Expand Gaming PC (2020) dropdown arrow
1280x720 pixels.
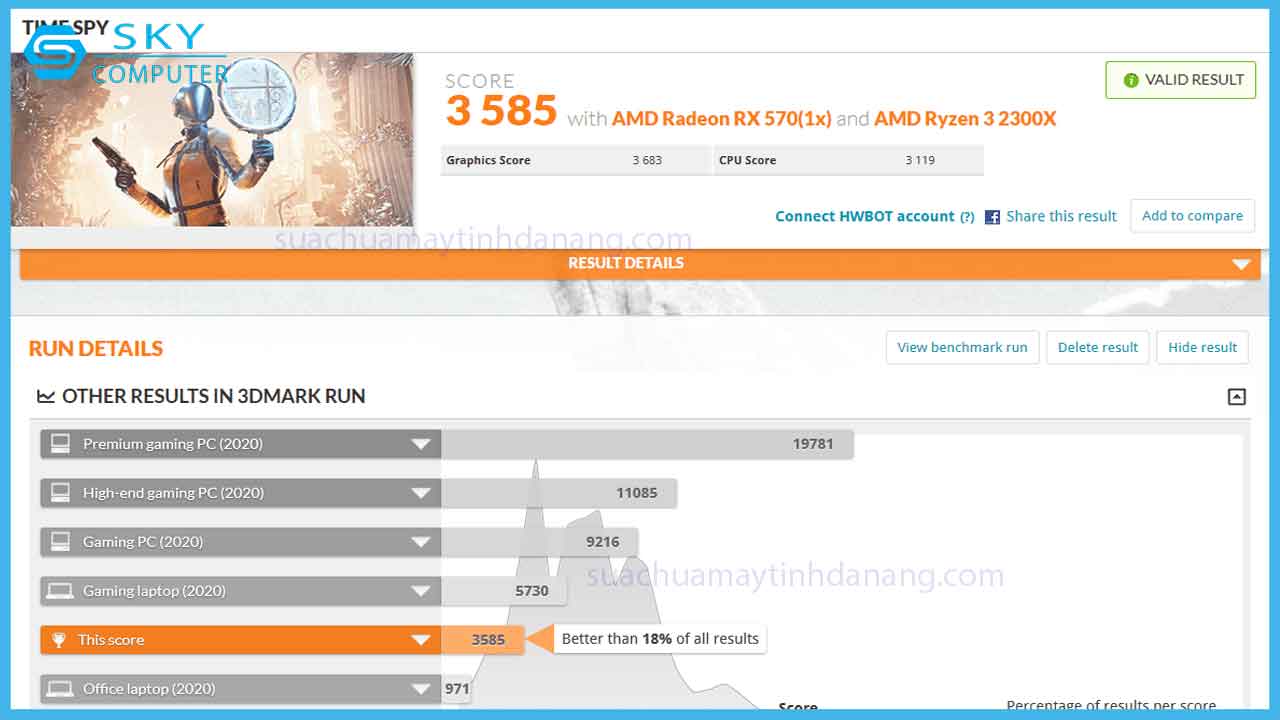click(421, 542)
